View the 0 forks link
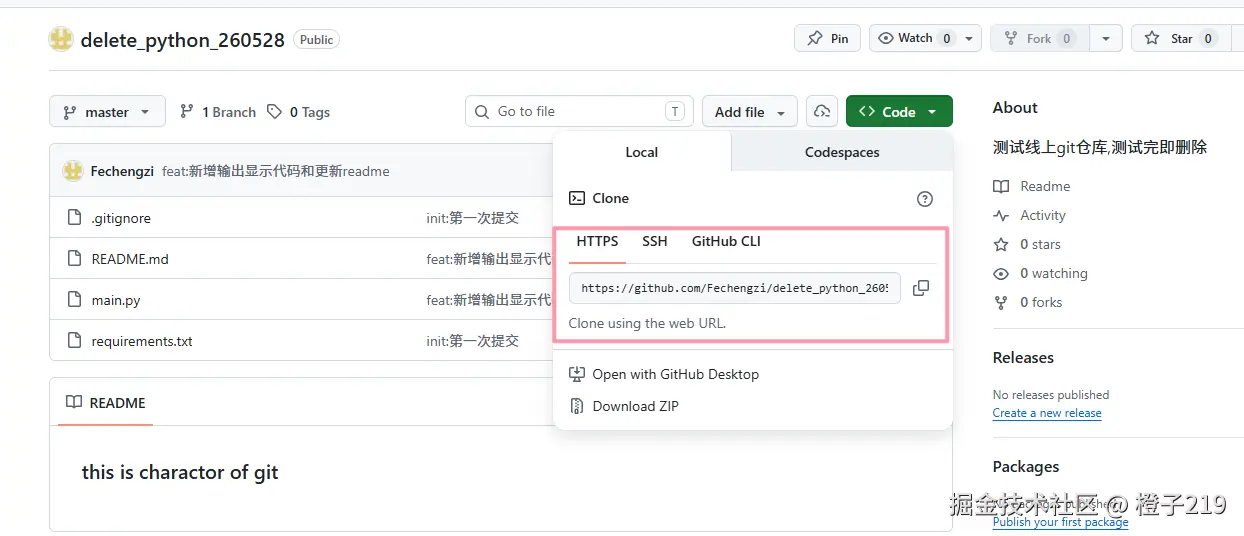Image resolution: width=1244 pixels, height=536 pixels. (x=1028, y=302)
